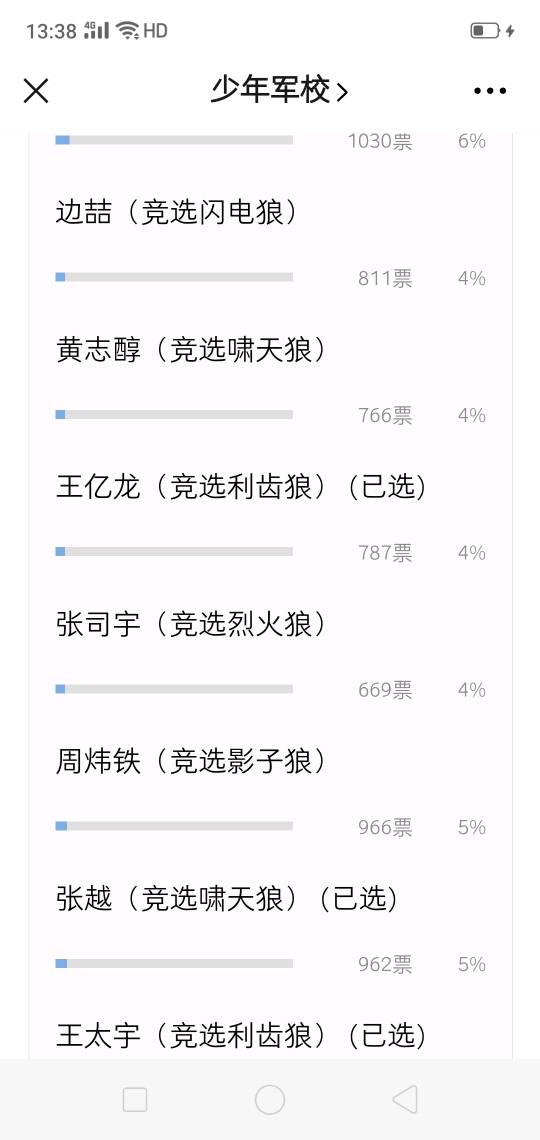Tap the Android home circle button

tap(270, 1099)
